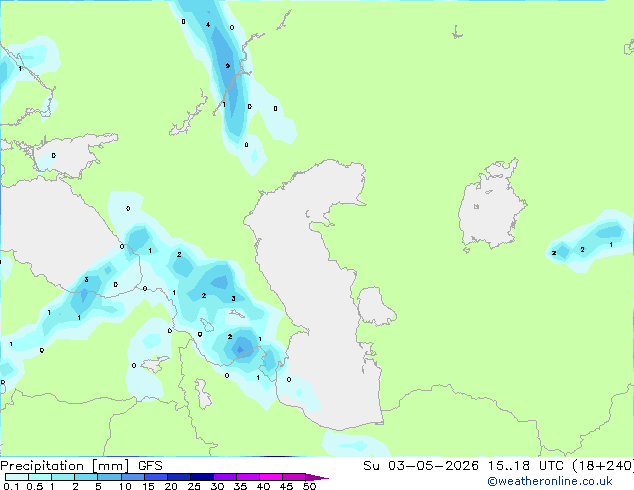Select the '10' legend scale label
This screenshot has width=634, height=490.
125,486
